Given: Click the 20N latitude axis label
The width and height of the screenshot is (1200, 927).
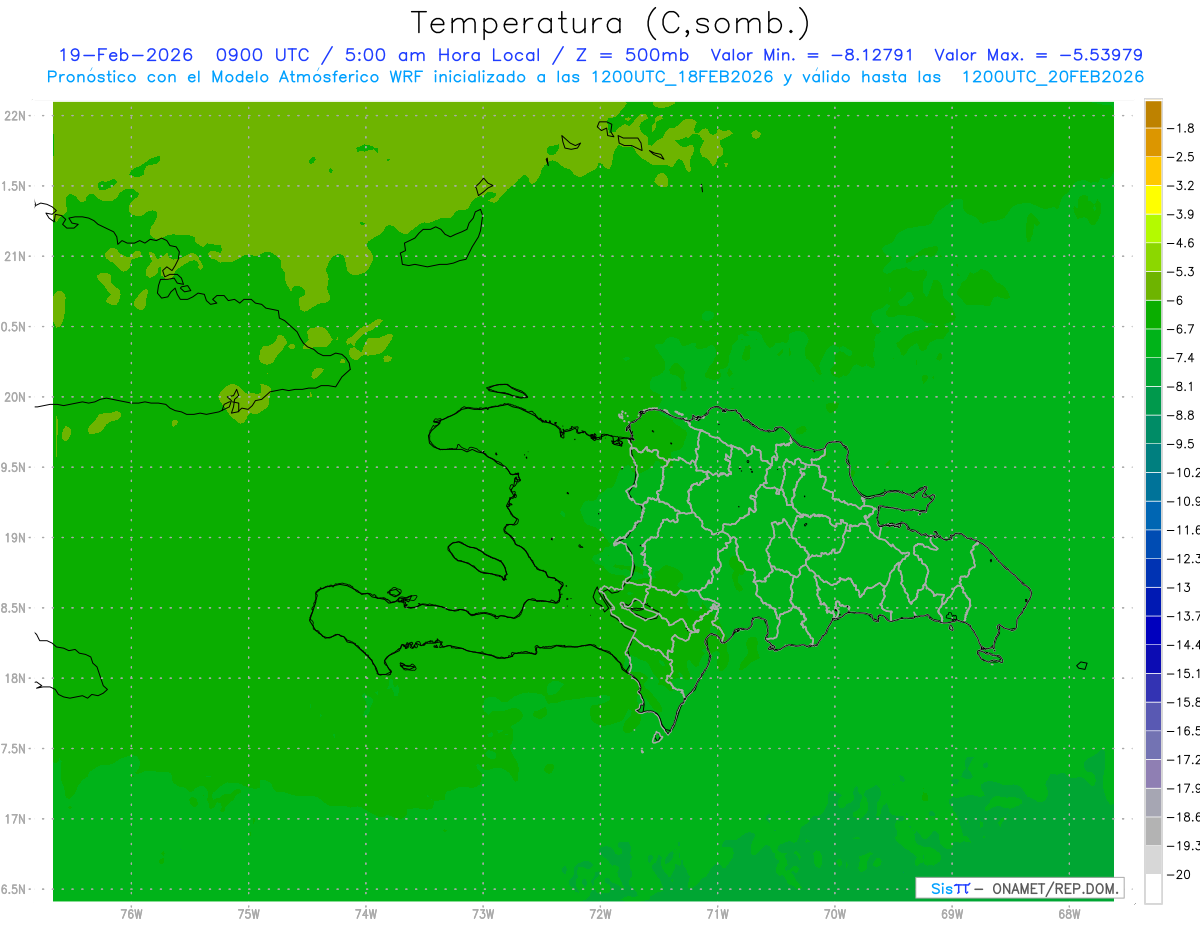Looking at the screenshot, I should (16, 397).
